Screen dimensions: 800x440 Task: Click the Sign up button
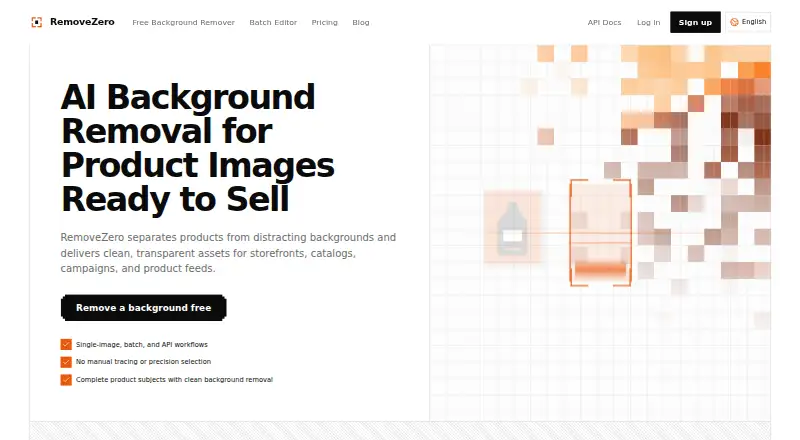[695, 22]
